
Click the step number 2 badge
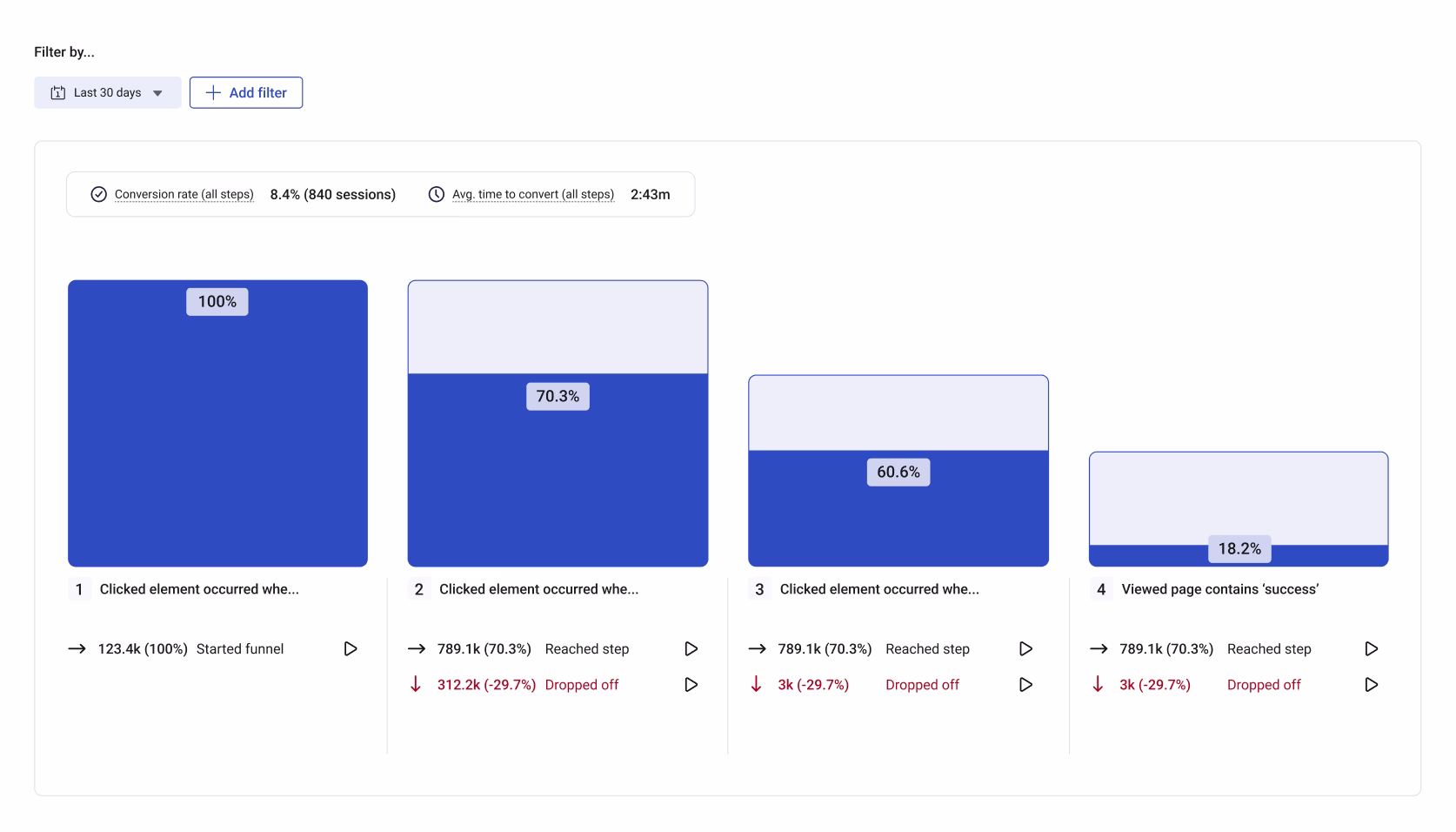(x=419, y=589)
